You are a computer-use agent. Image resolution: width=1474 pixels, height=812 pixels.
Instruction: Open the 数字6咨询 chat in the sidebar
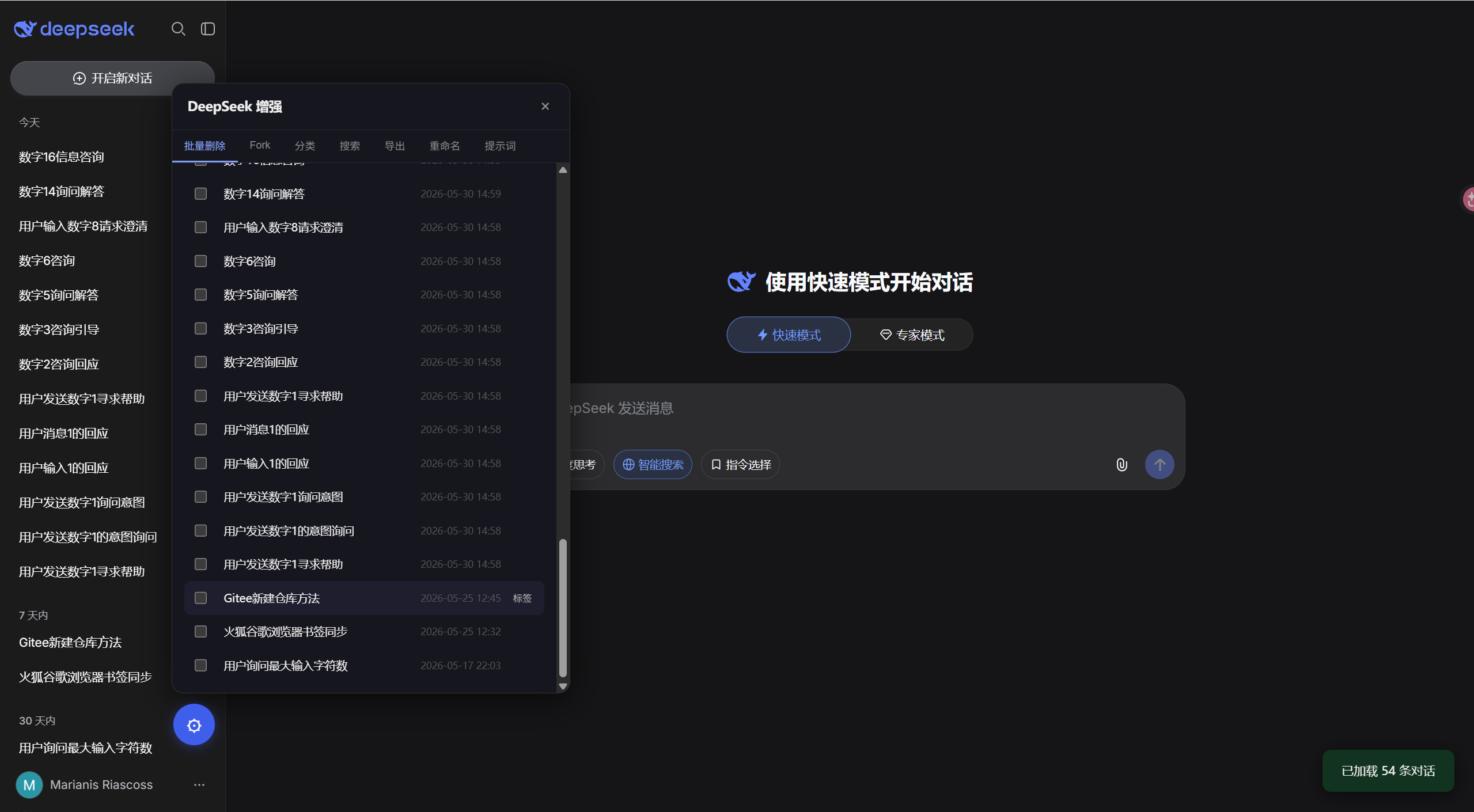click(47, 261)
